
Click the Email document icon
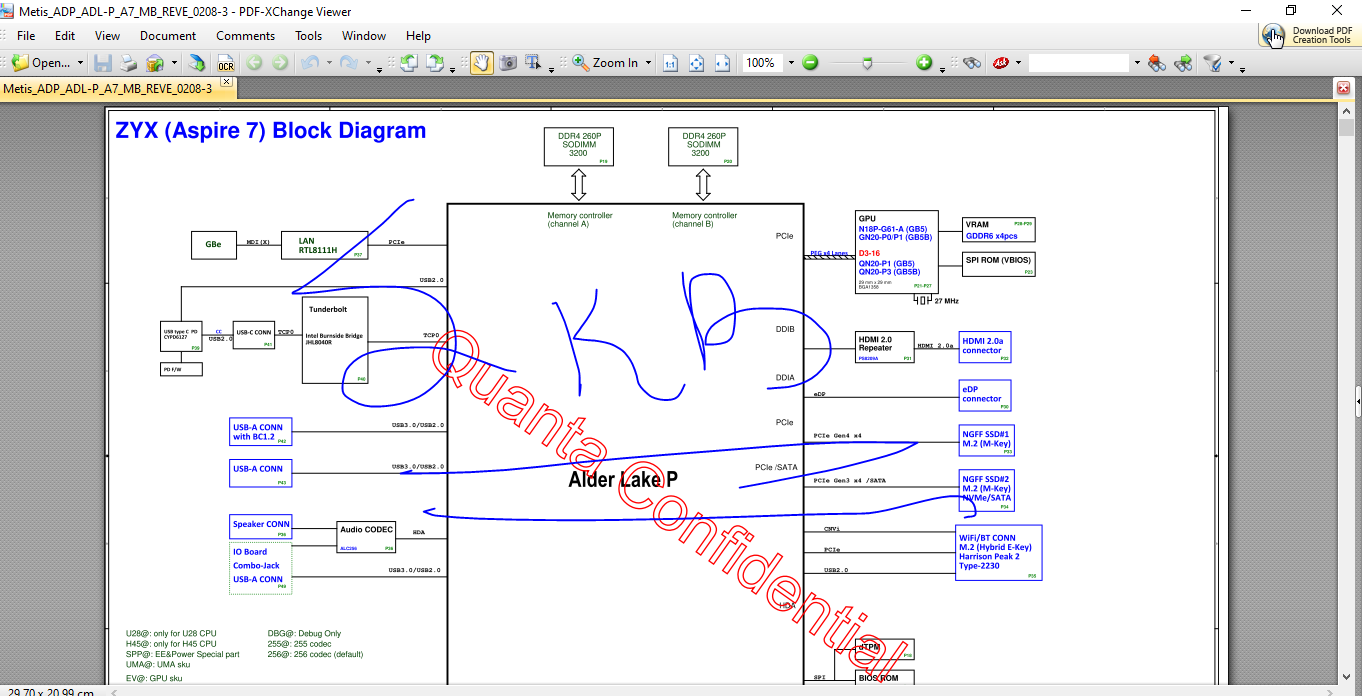pyautogui.click(x=155, y=63)
